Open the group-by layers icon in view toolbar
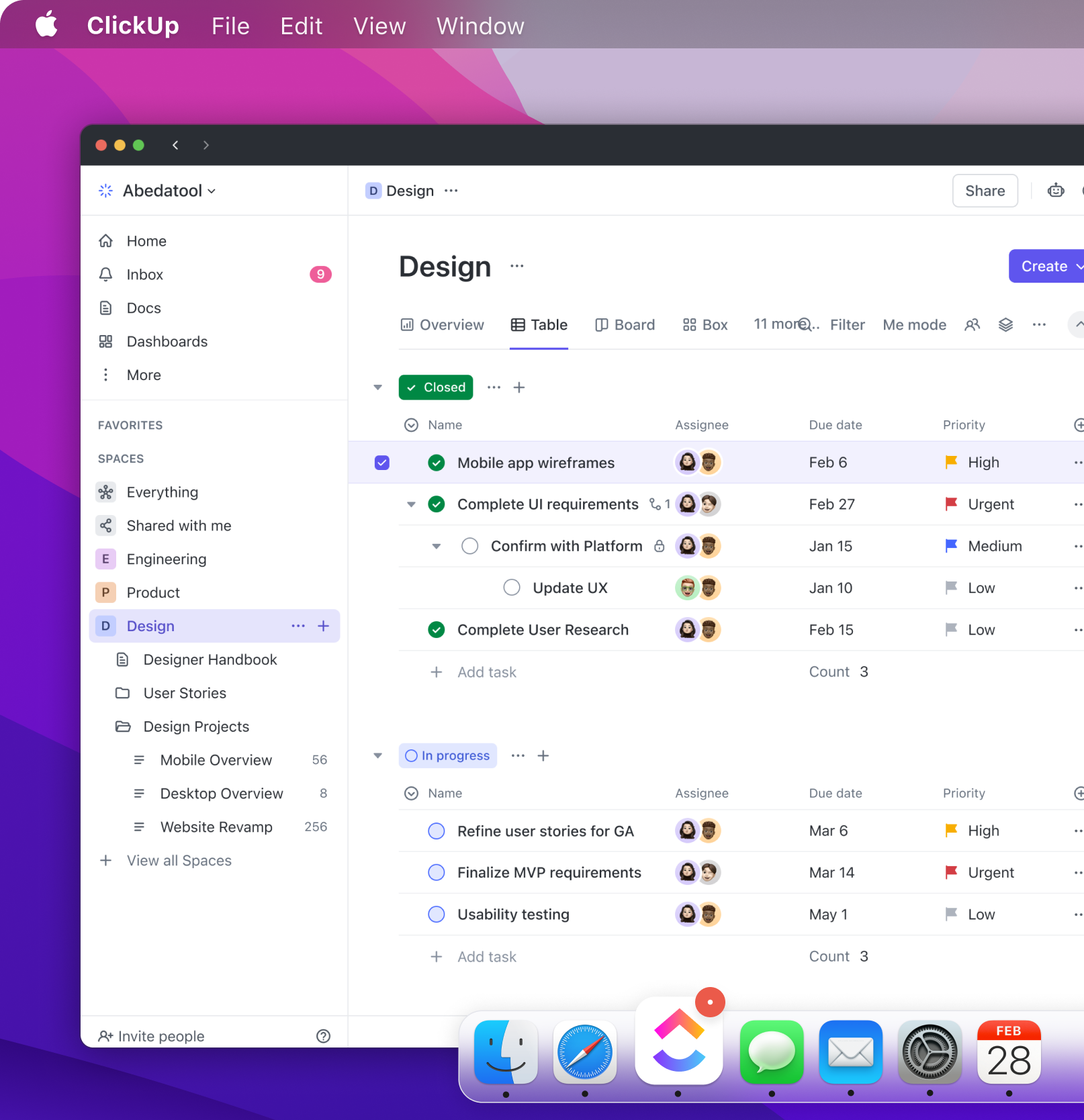The height and width of the screenshot is (1120, 1084). [x=1005, y=324]
